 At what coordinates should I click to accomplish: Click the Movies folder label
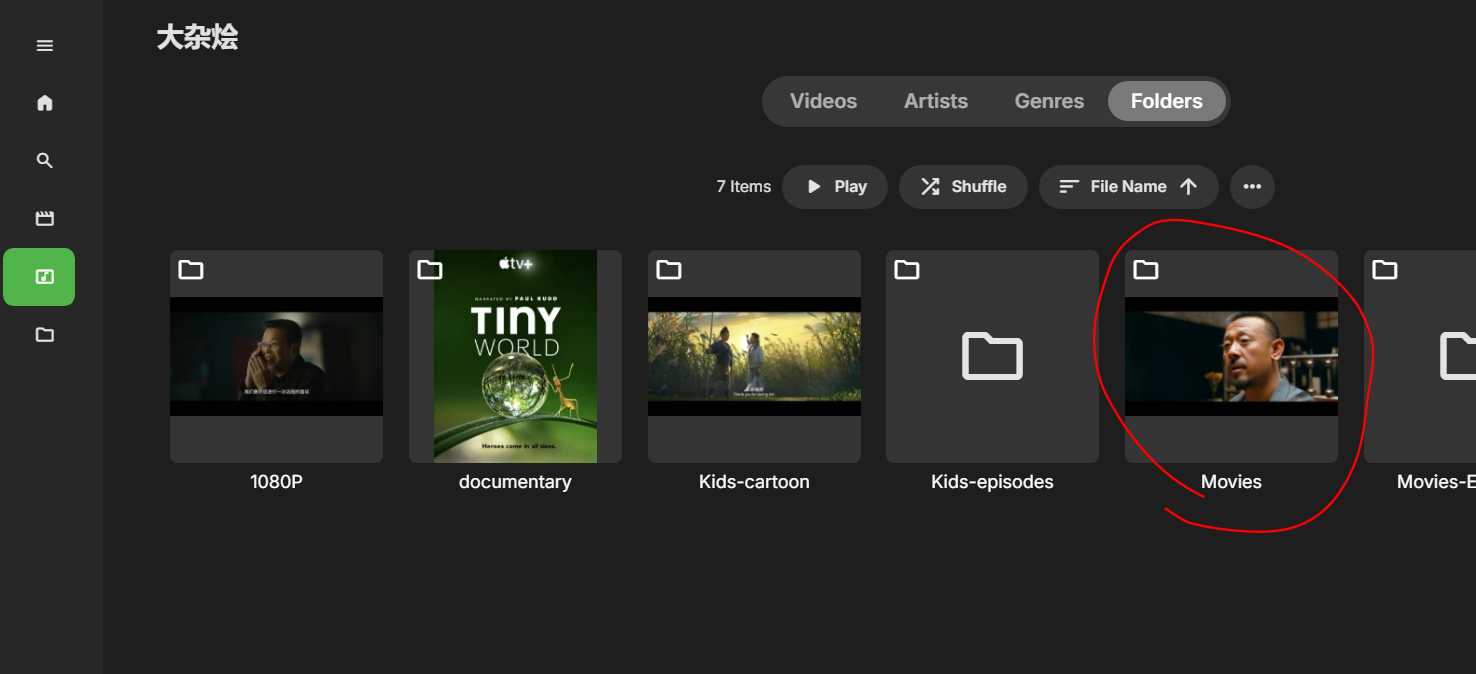tap(1231, 482)
